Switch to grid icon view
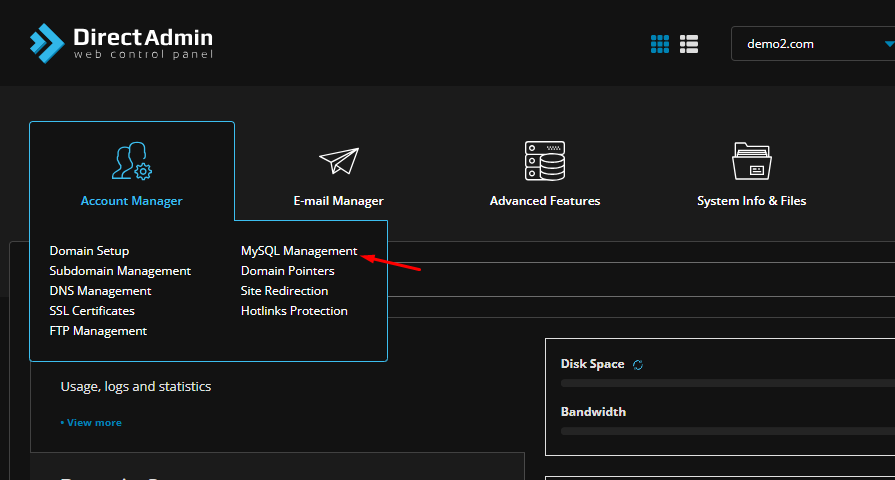The image size is (895, 480). coord(660,44)
